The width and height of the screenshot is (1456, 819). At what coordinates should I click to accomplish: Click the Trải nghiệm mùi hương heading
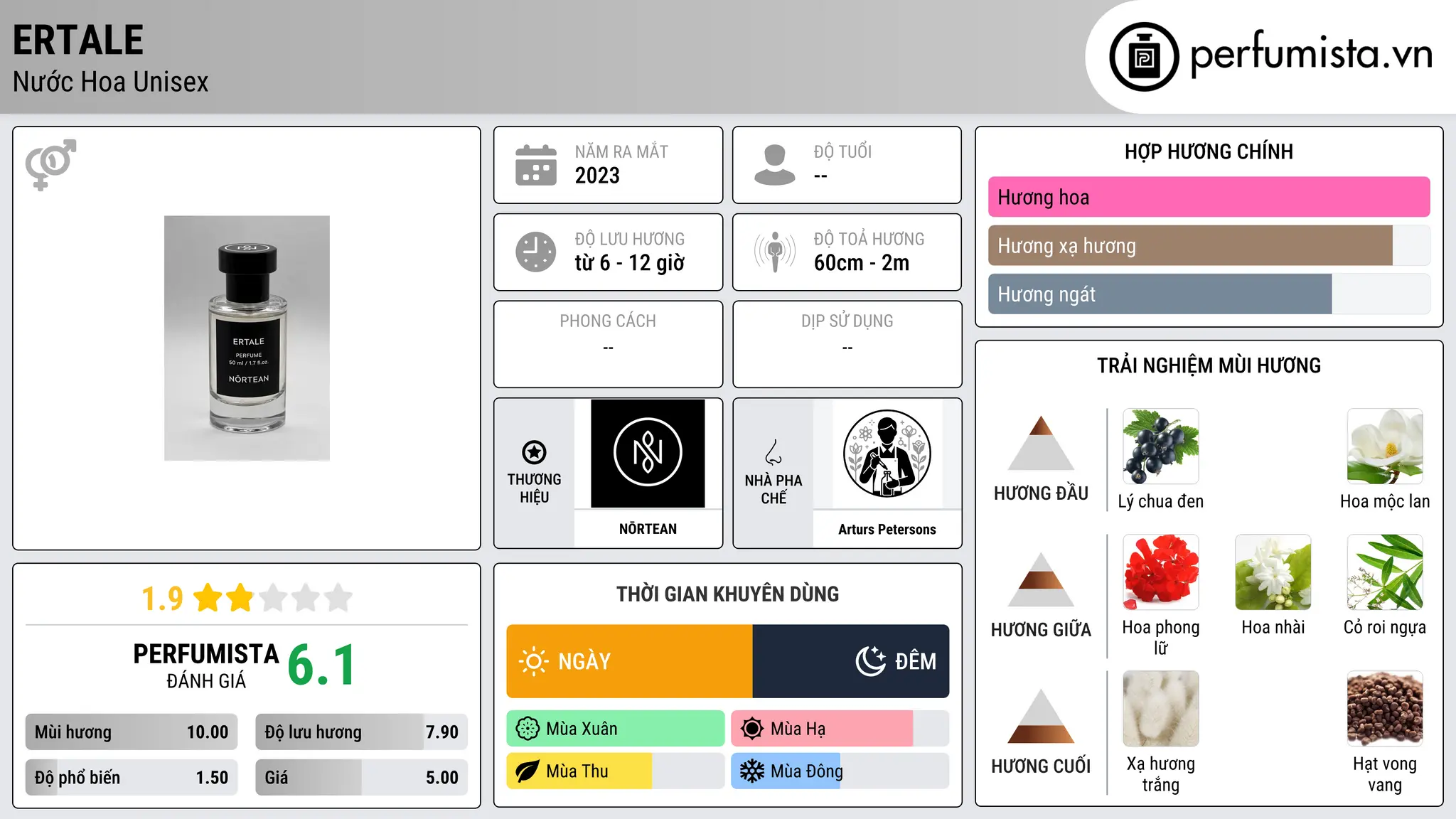pyautogui.click(x=1209, y=365)
